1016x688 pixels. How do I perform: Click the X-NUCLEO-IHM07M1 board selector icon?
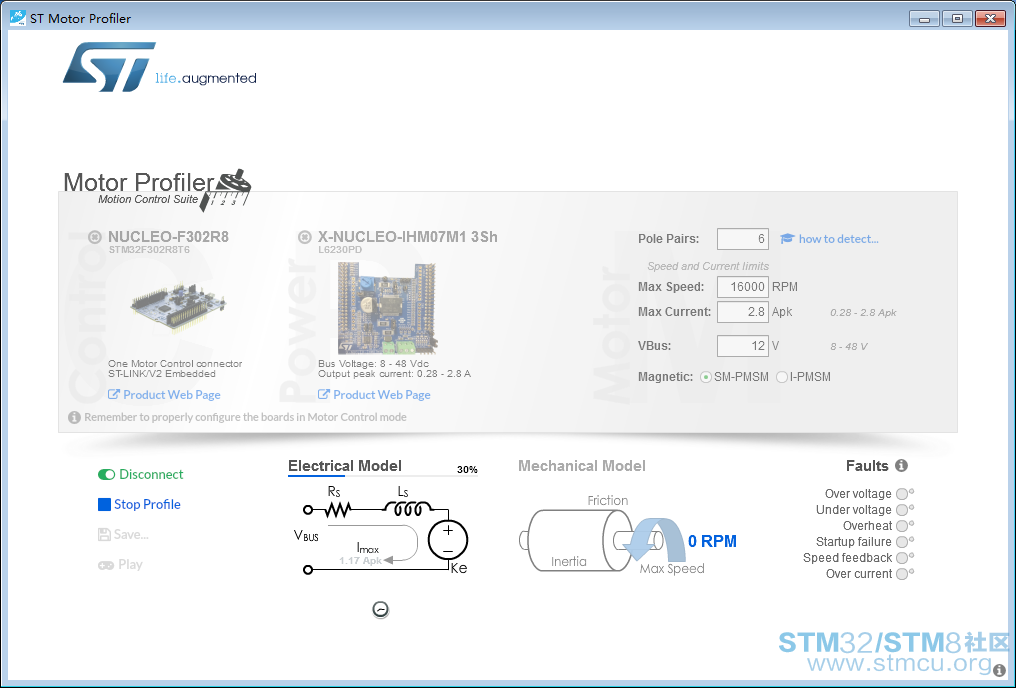[305, 237]
